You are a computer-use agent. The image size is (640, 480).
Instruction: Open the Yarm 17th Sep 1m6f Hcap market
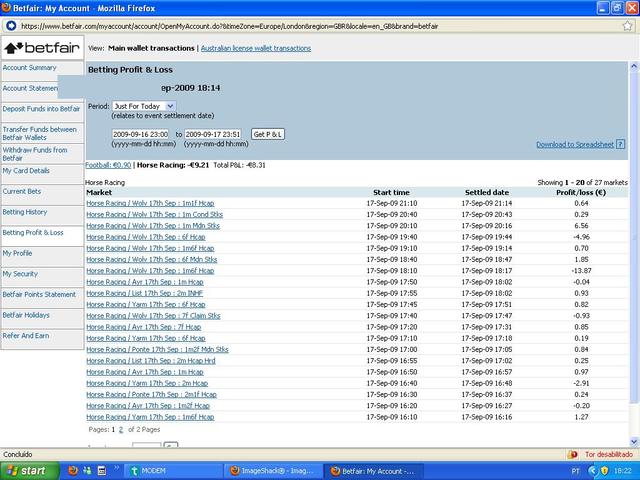tap(150, 417)
